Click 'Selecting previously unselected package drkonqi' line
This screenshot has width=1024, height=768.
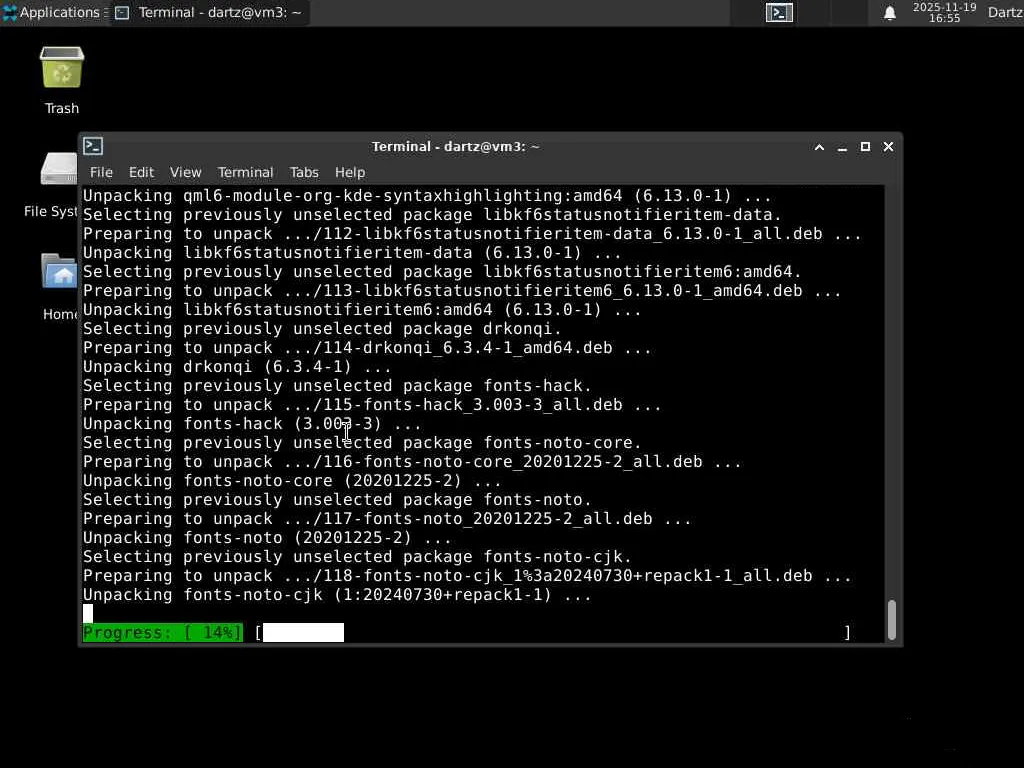[322, 328]
